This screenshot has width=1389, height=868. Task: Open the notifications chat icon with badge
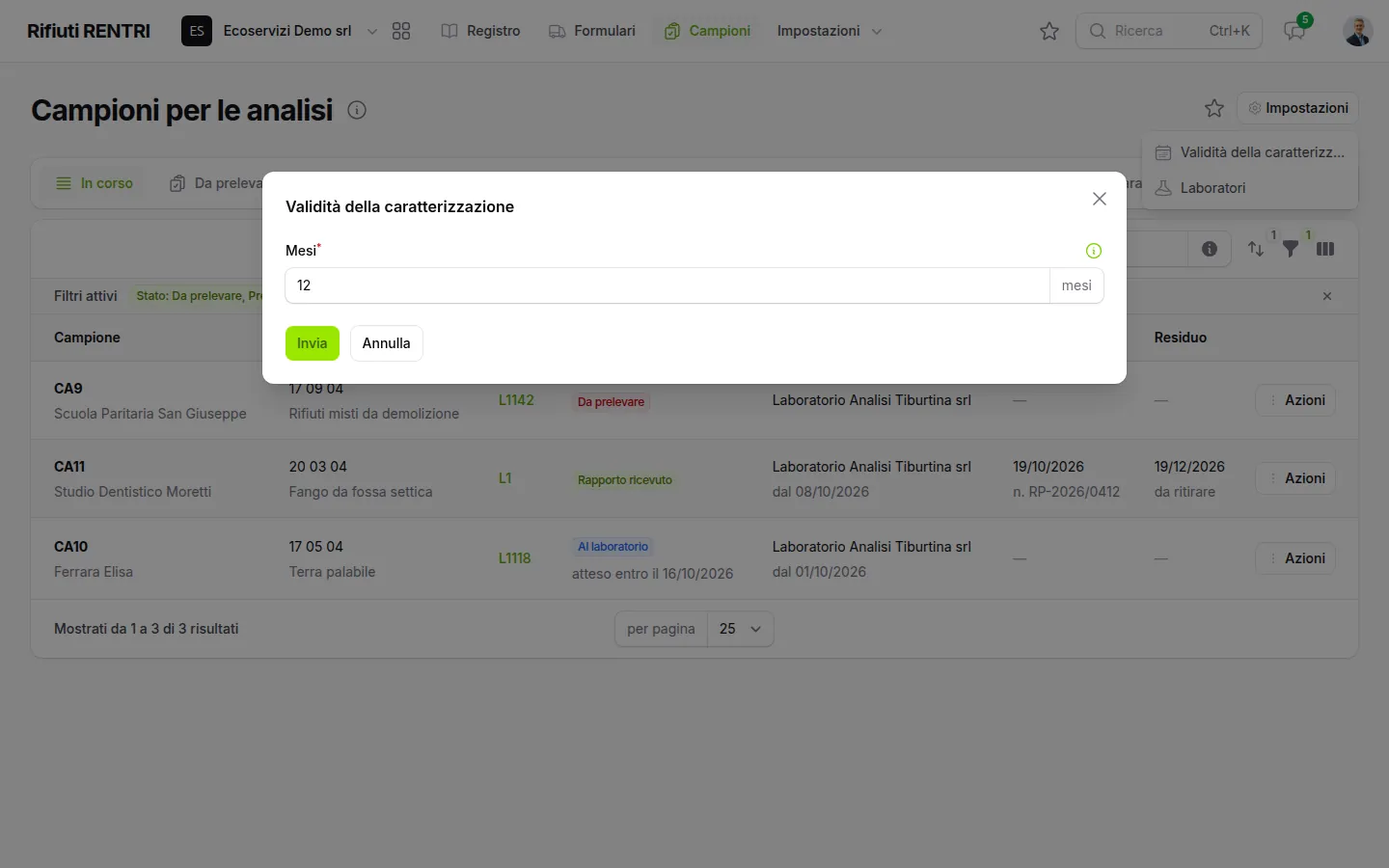[x=1294, y=31]
